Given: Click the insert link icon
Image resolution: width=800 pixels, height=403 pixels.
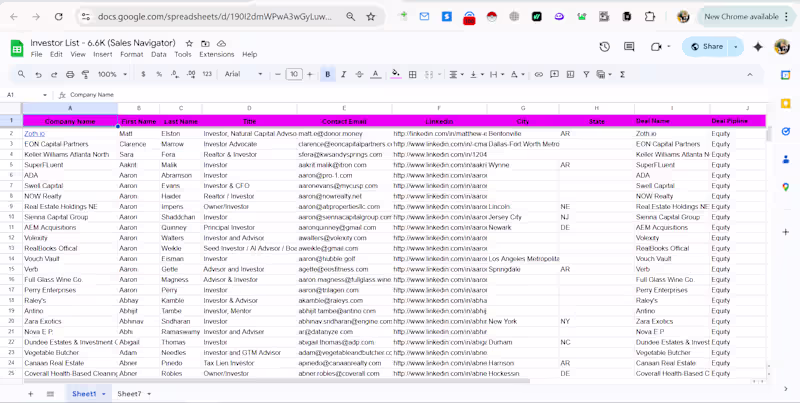Looking at the screenshot, I should (538, 74).
